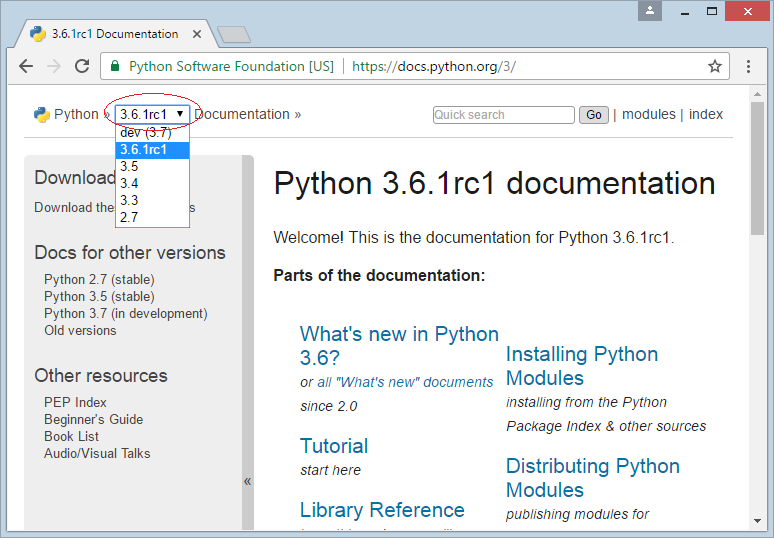This screenshot has height=538, width=774.
Task: Click the Python breadcrumb link
Action: point(76,114)
